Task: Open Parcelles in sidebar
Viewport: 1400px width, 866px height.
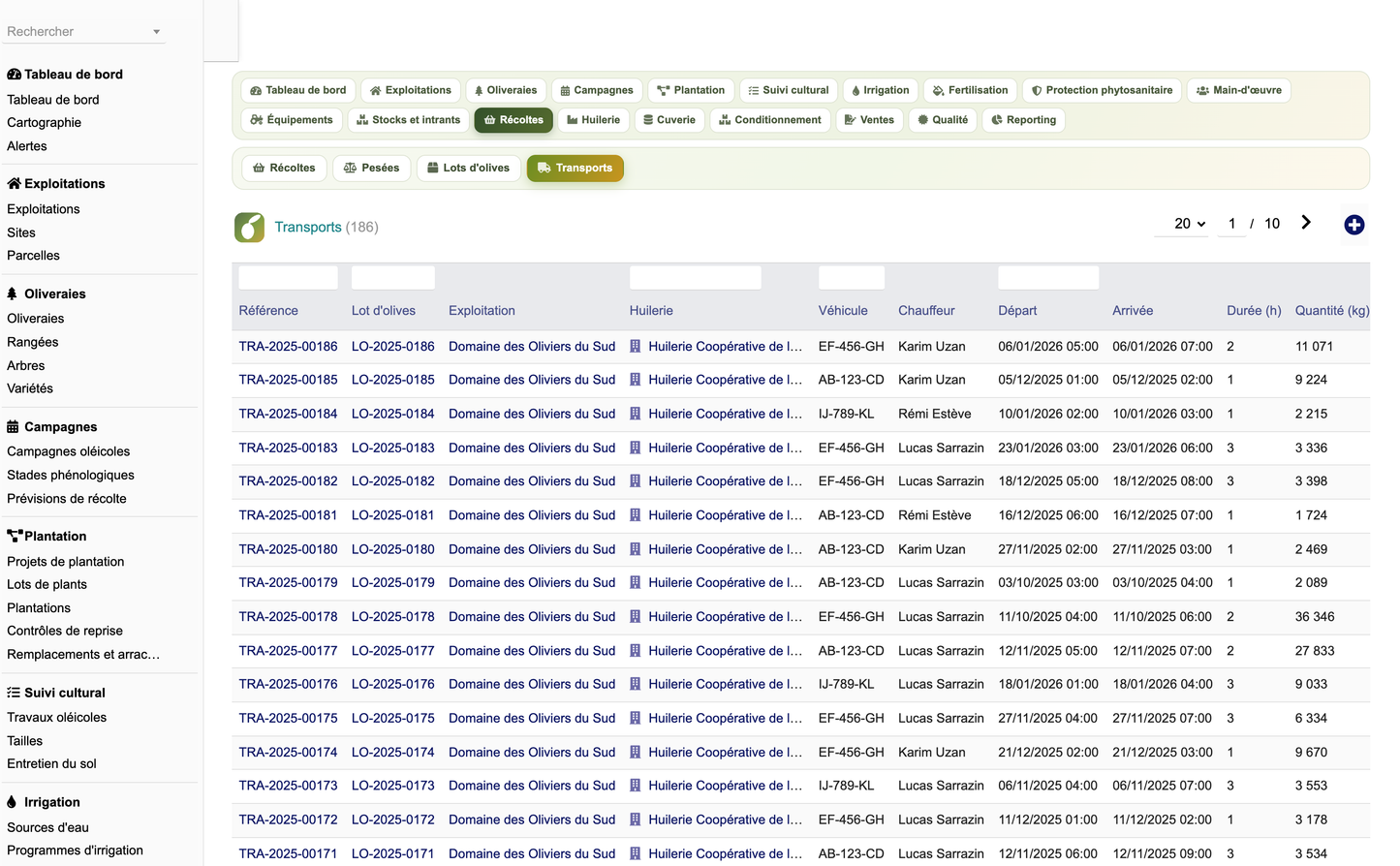Action: point(33,256)
